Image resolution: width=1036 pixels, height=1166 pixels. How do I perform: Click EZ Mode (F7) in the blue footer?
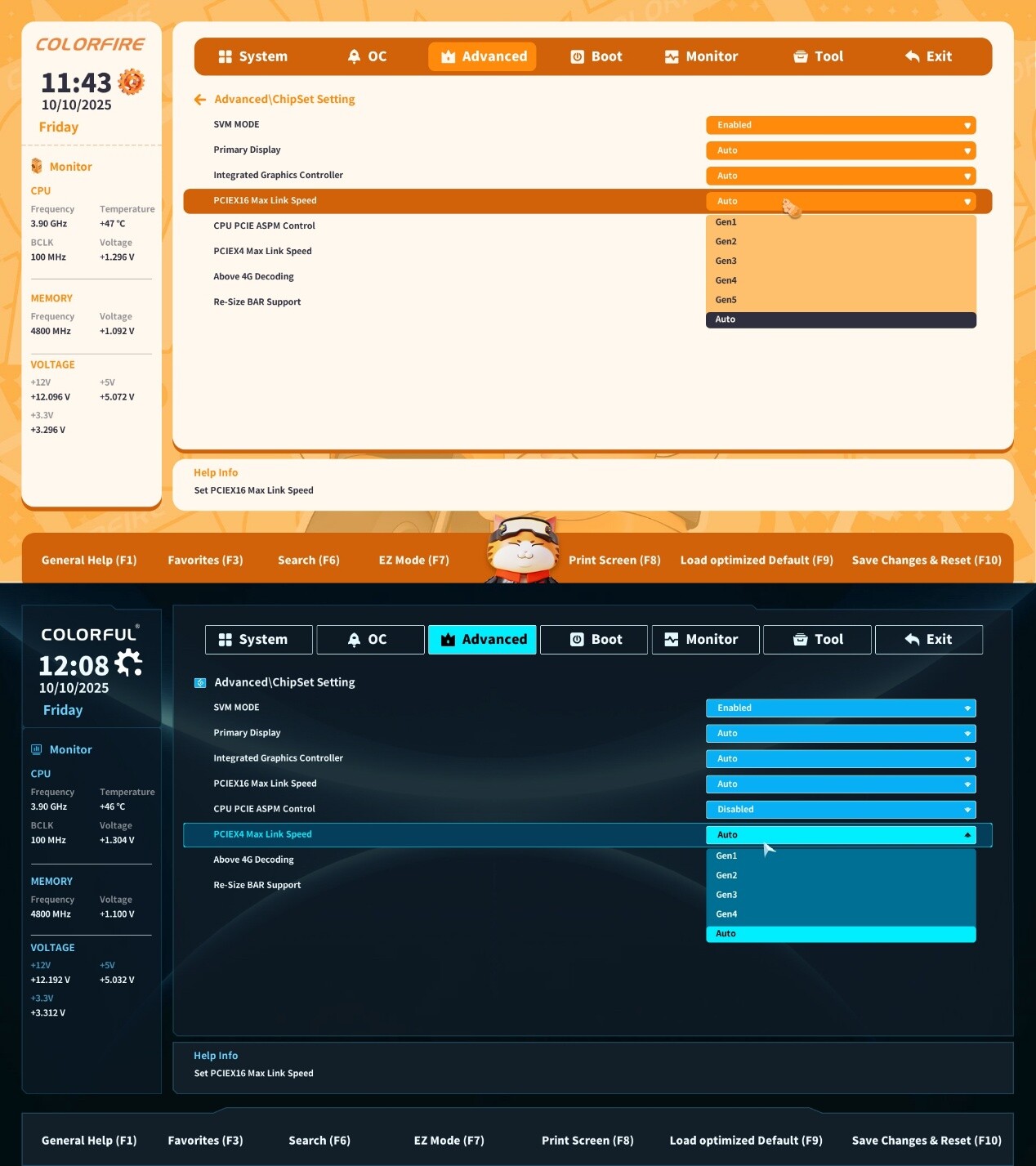click(x=449, y=1141)
